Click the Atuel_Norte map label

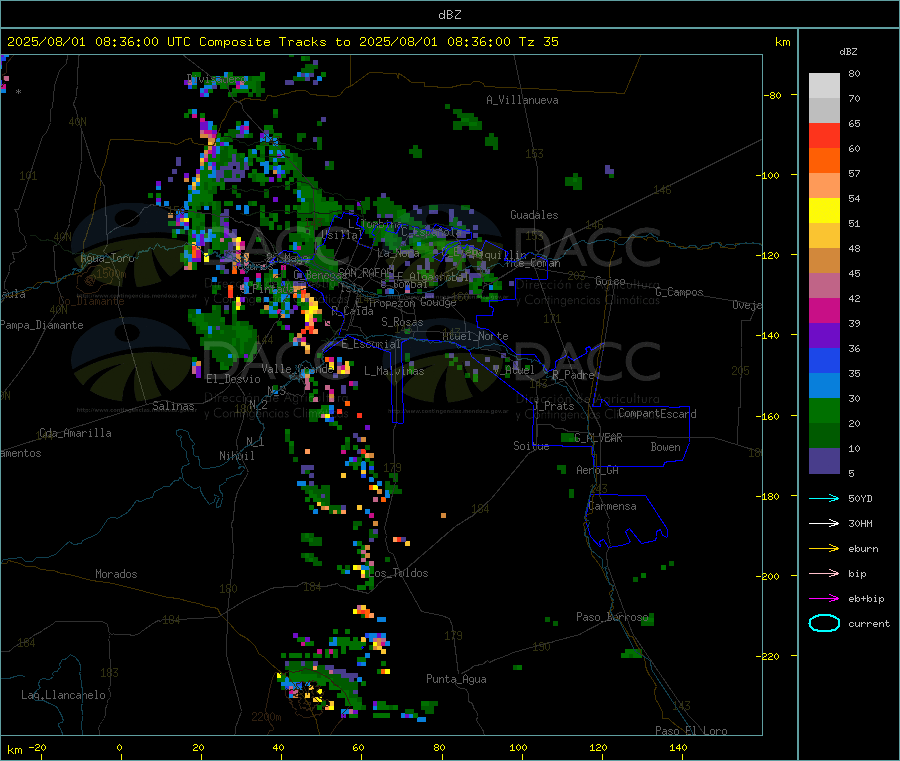(475, 336)
